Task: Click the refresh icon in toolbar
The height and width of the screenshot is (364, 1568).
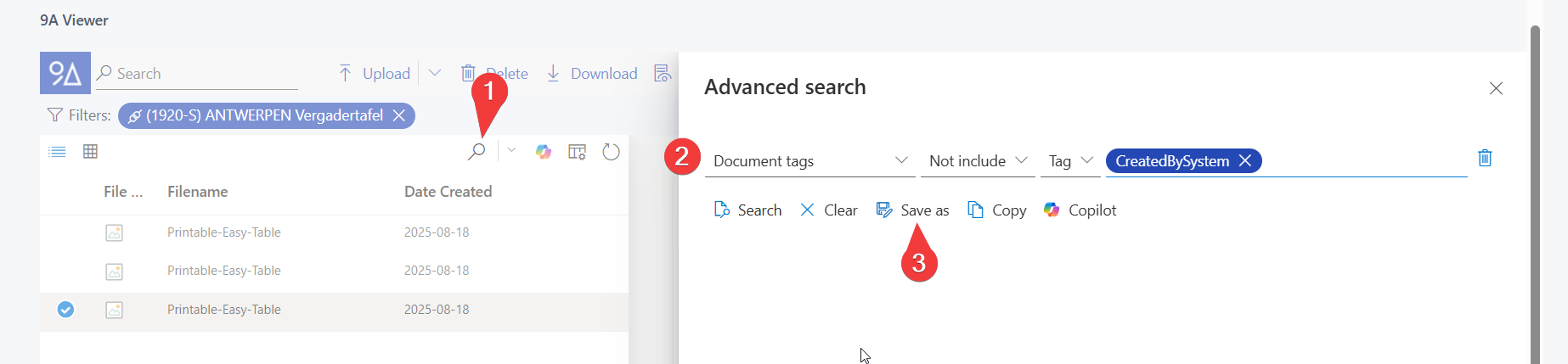Action: (611, 152)
